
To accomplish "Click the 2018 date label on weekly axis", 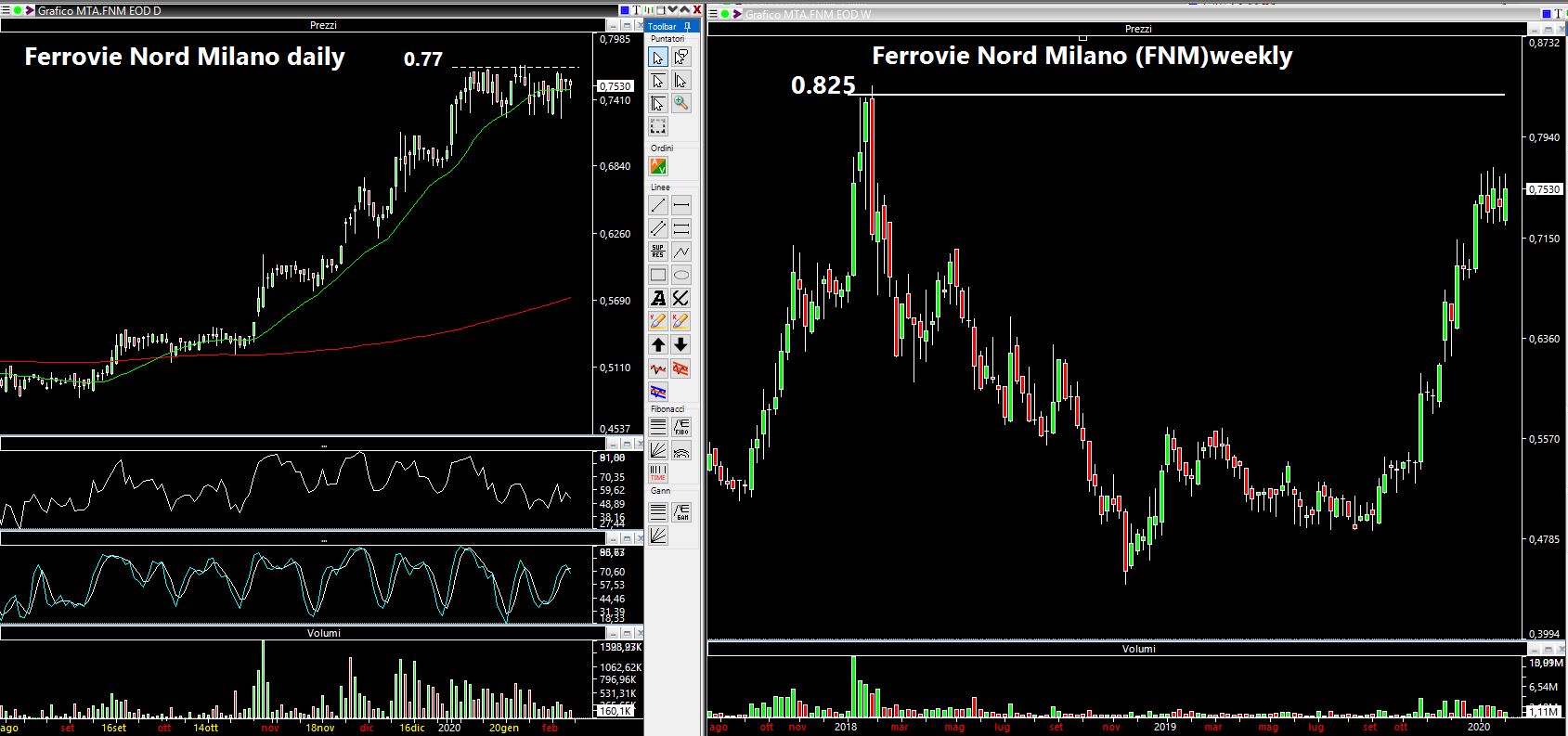I will (846, 727).
